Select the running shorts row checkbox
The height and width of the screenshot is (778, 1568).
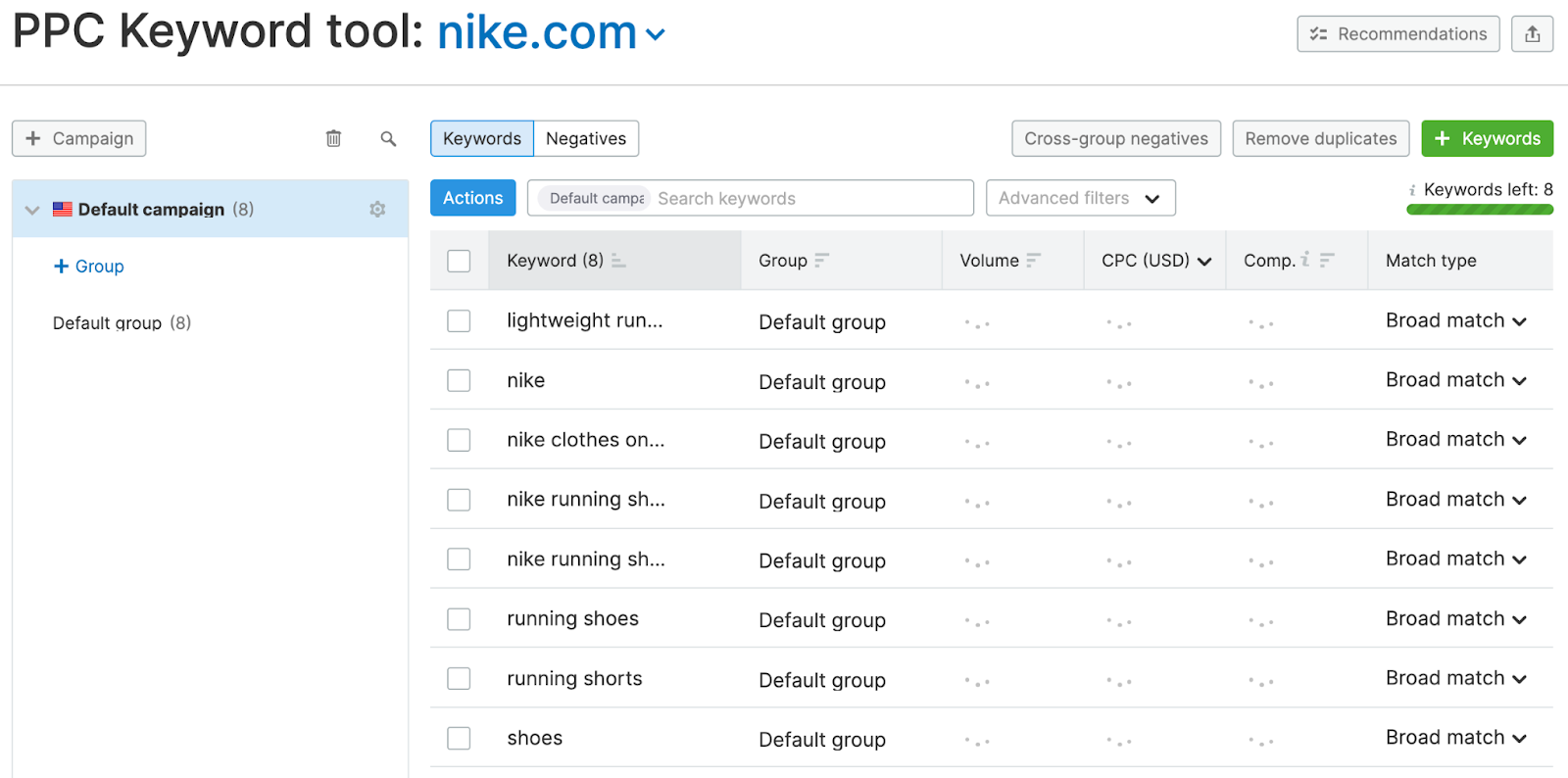(459, 678)
